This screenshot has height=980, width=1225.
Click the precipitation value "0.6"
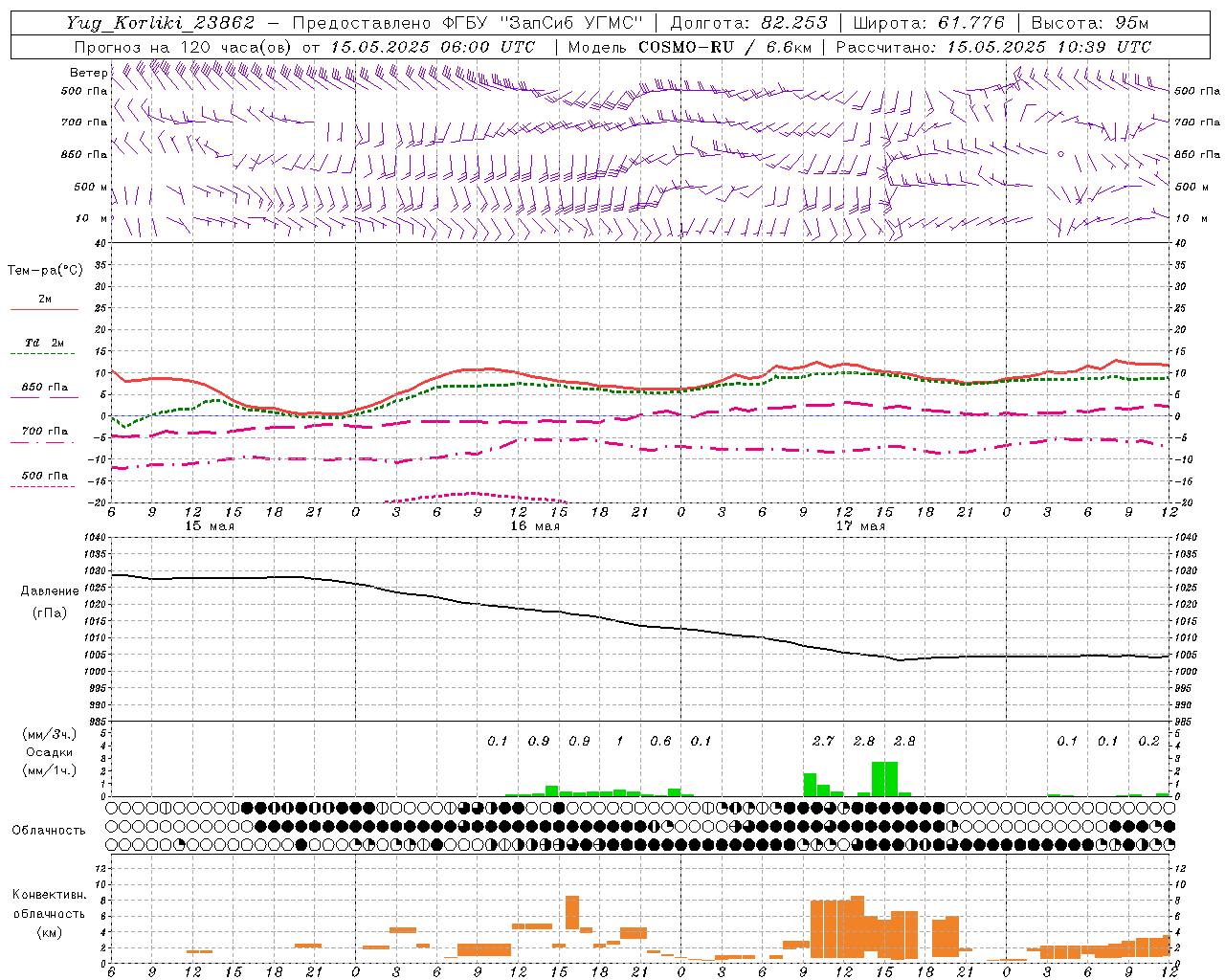(660, 741)
